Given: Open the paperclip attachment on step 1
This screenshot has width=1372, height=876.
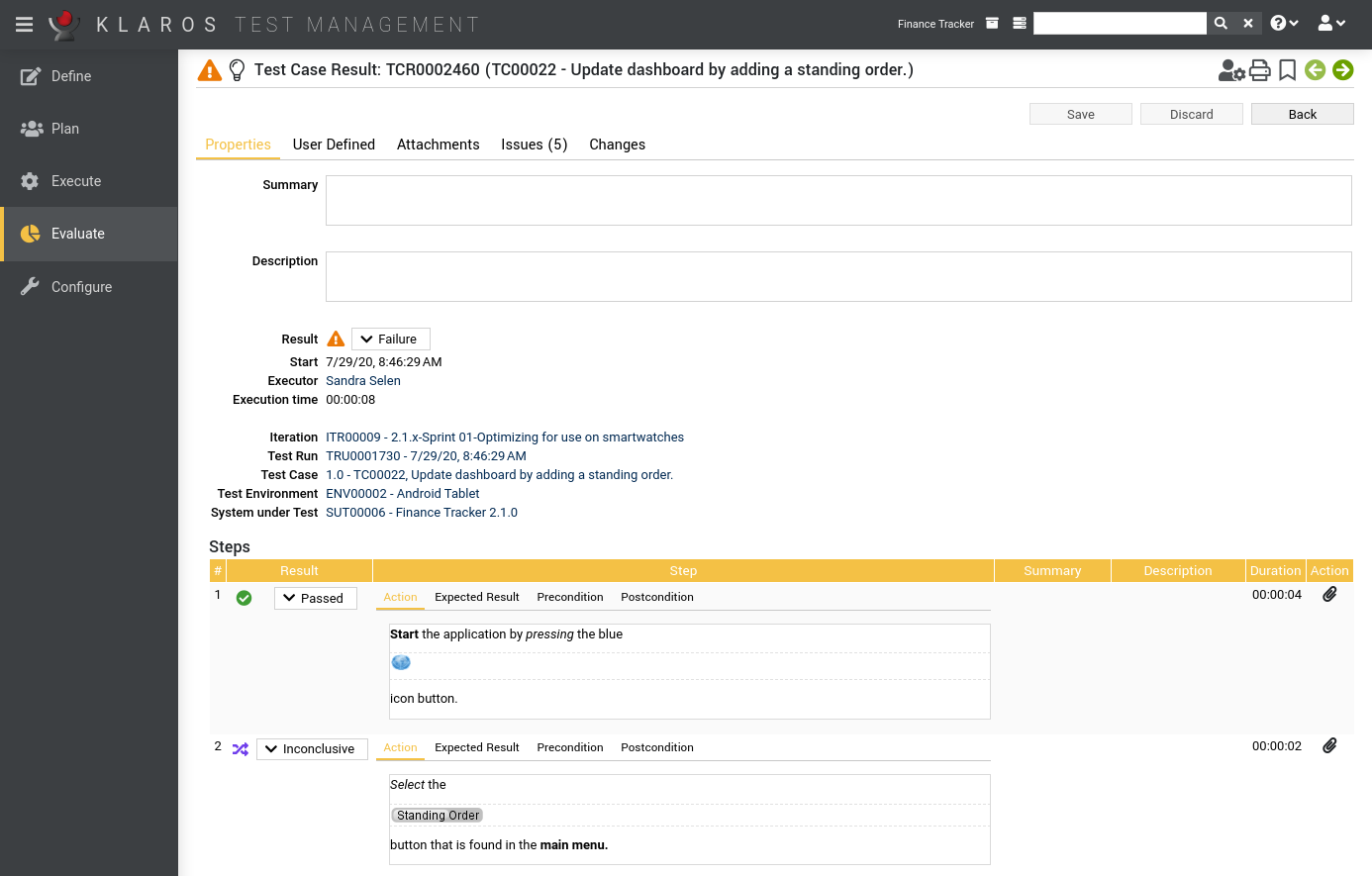Looking at the screenshot, I should (x=1329, y=594).
